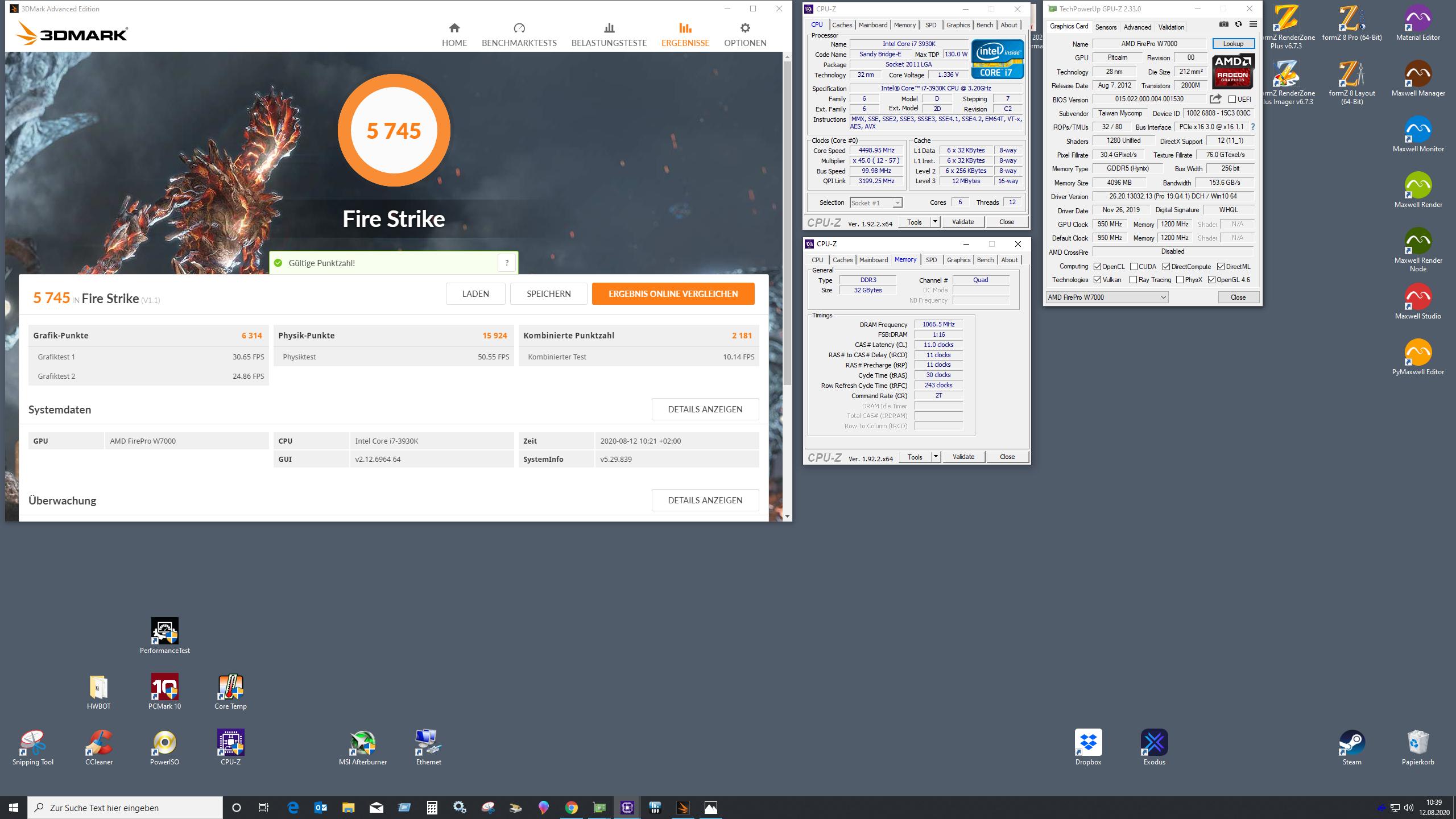Select the SPD tab in lower CPU-Z

click(x=931, y=260)
